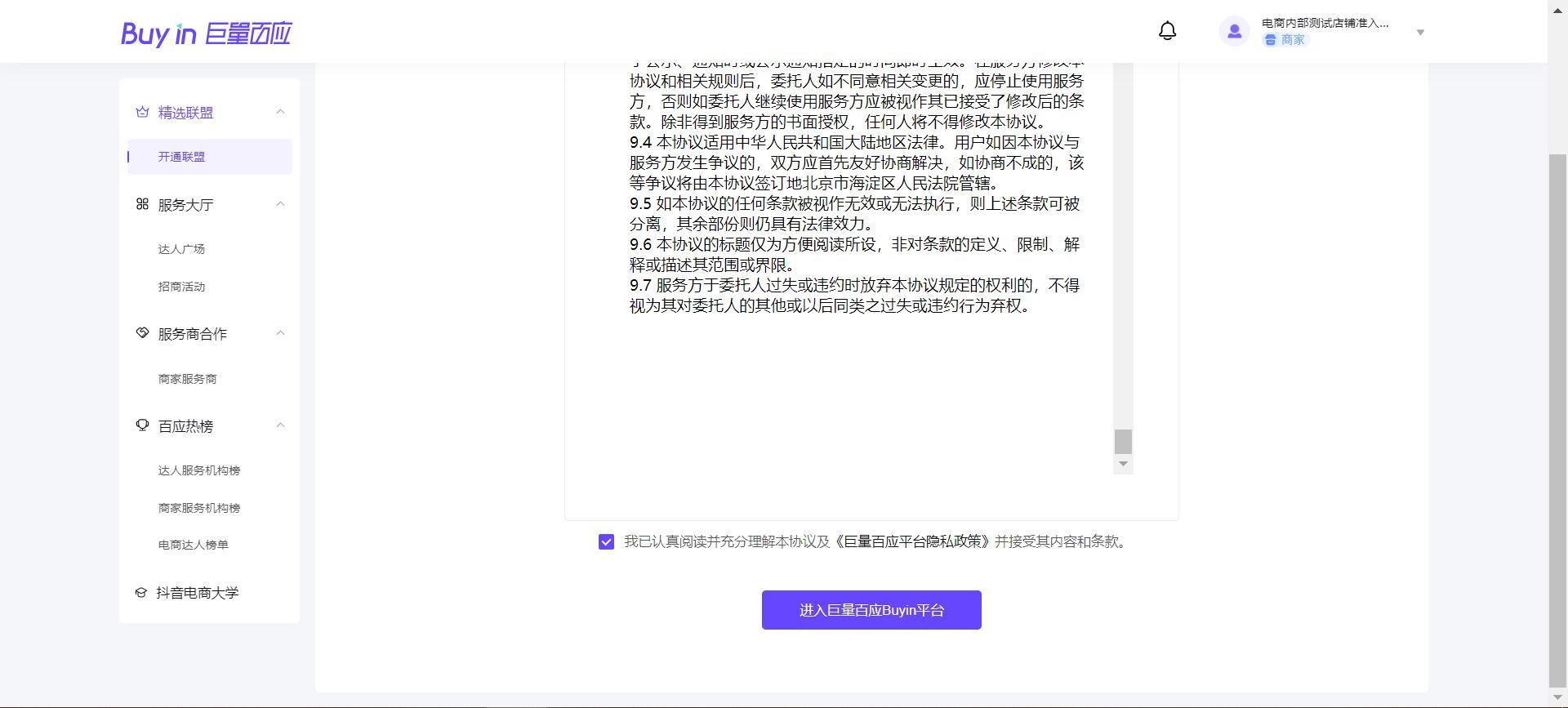The image size is (1568, 708).
Task: Open 电商达人榜单 menu item
Action: 193,545
